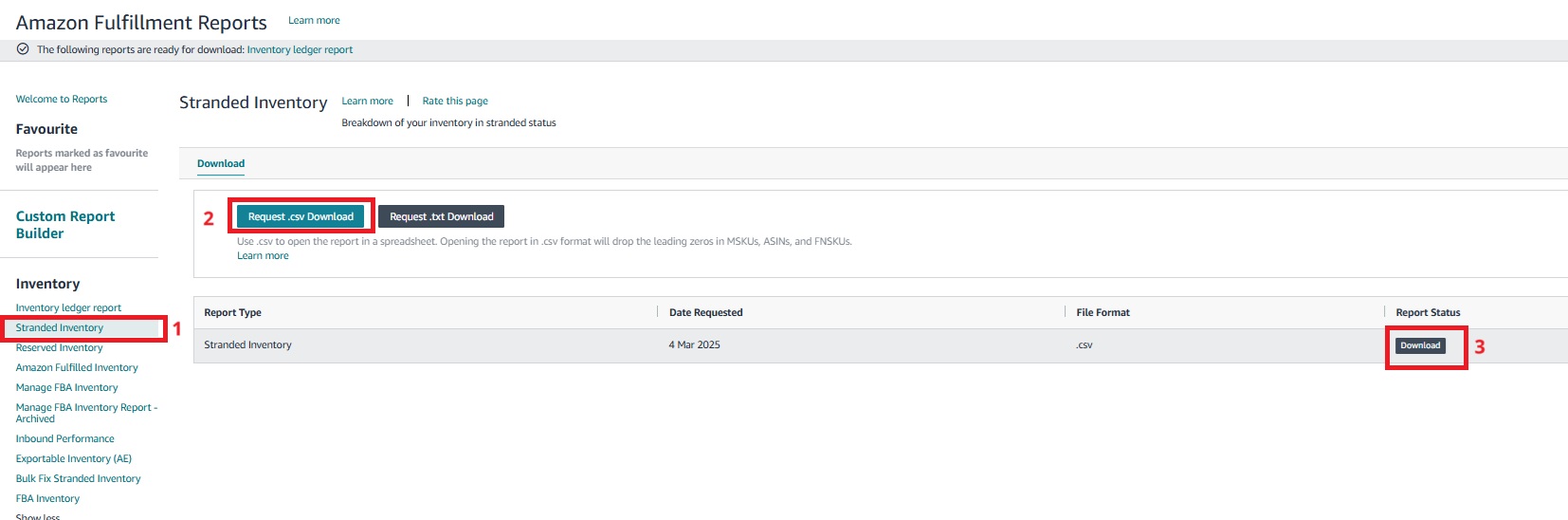Open FBA Inventory report
1568x520 pixels.
pyautogui.click(x=47, y=498)
